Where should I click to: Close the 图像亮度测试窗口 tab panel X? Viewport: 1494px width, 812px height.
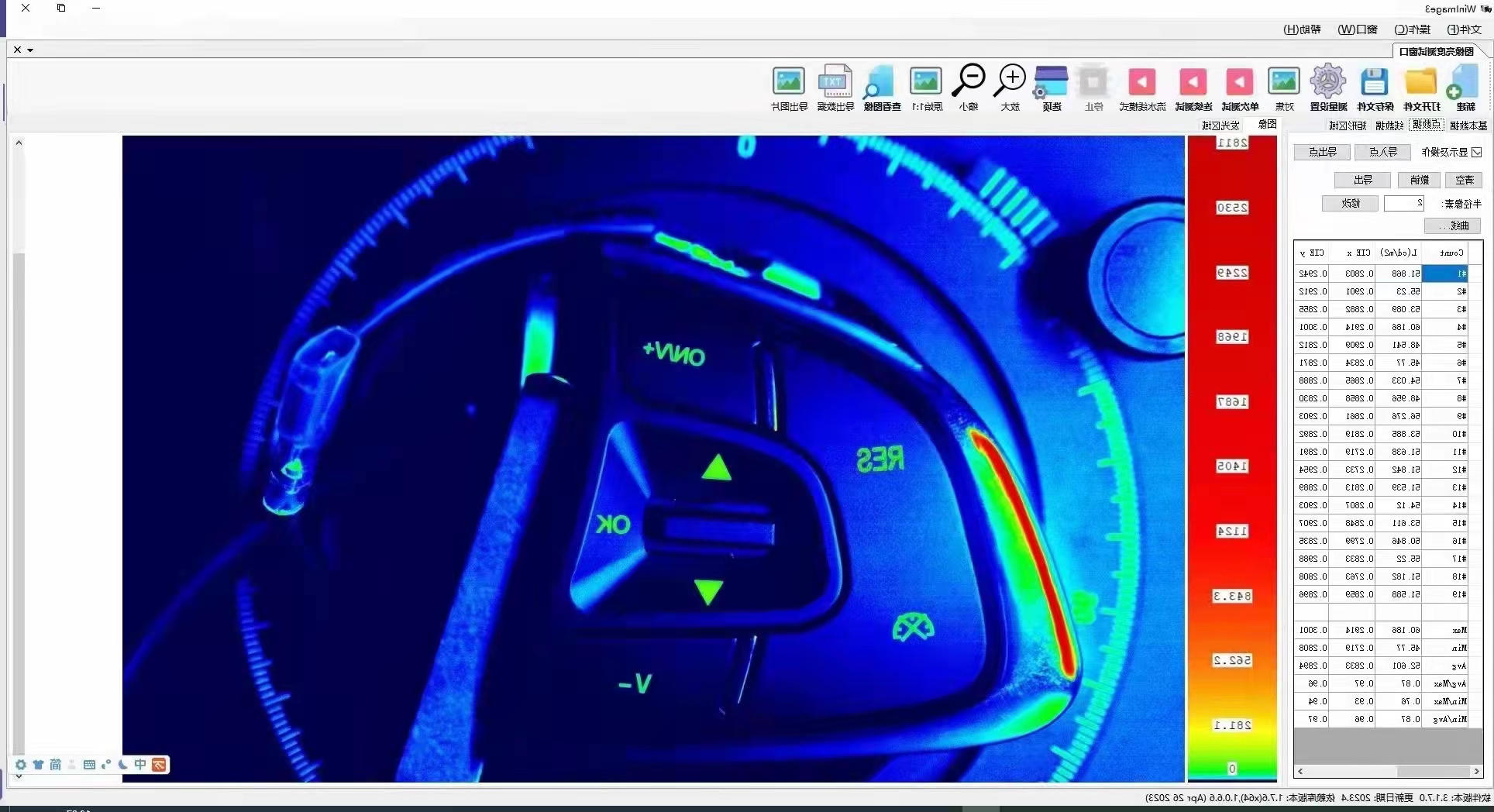point(17,50)
